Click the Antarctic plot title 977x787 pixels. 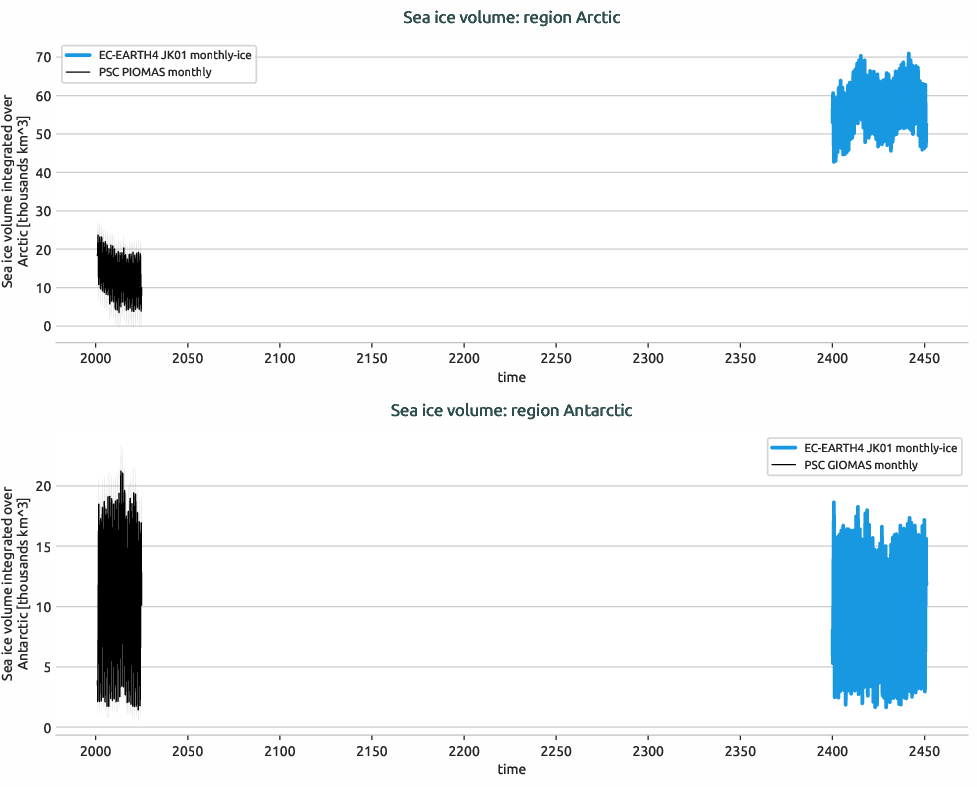pyautogui.click(x=511, y=410)
